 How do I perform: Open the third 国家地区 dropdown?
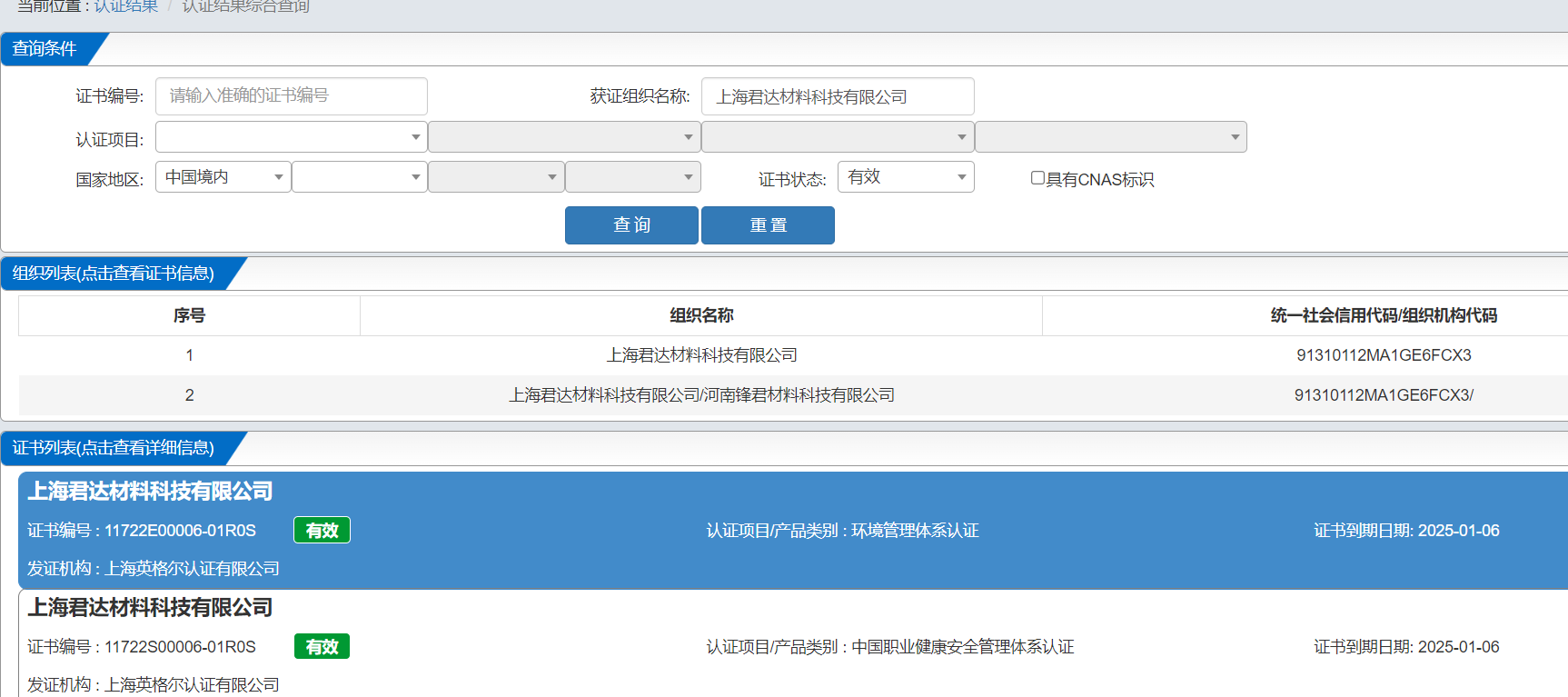click(496, 177)
